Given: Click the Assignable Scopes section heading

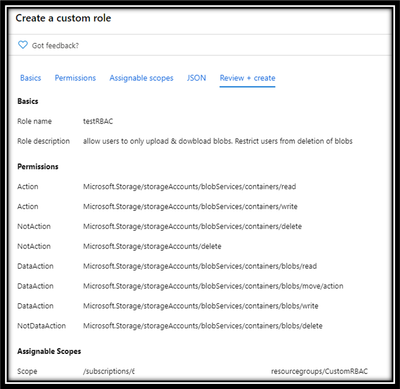Looking at the screenshot, I should pyautogui.click(x=49, y=351).
